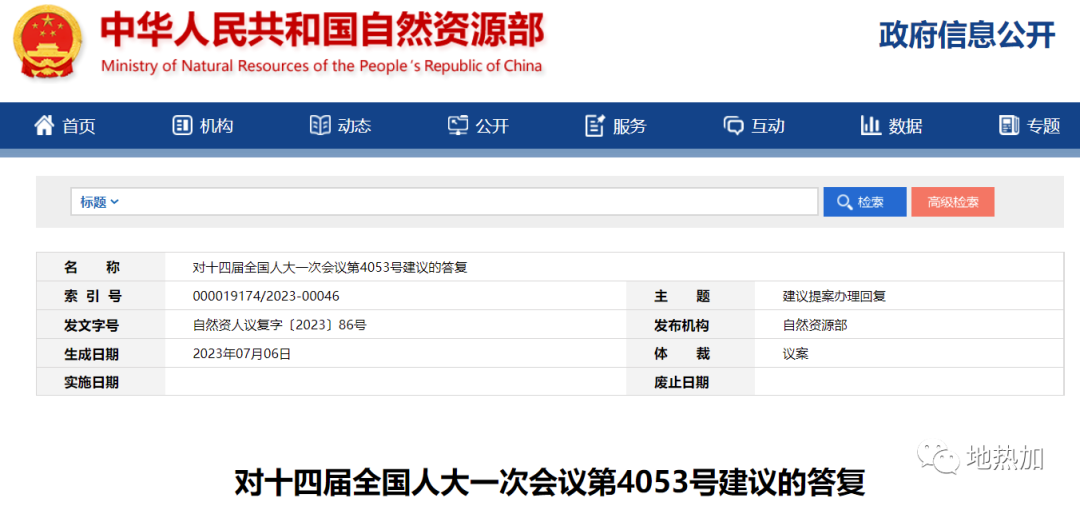Screen dimensions: 1080x506
Task: Open the 机构 navigation item
Action: pos(202,125)
